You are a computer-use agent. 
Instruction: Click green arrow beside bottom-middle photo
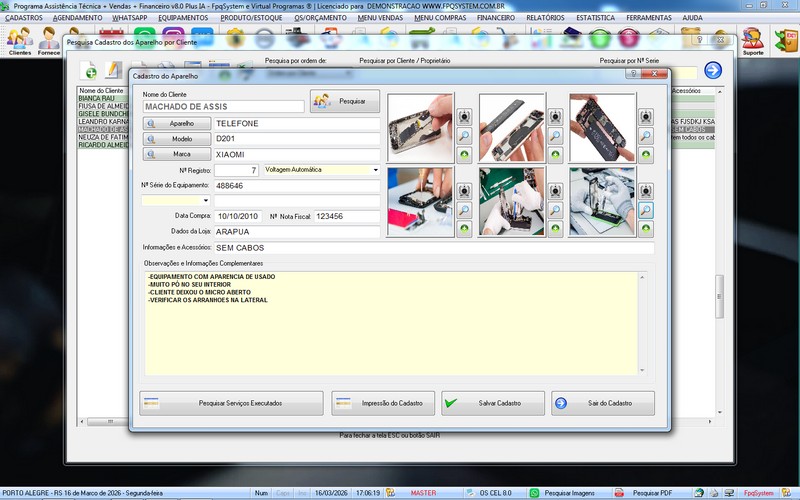[555, 229]
